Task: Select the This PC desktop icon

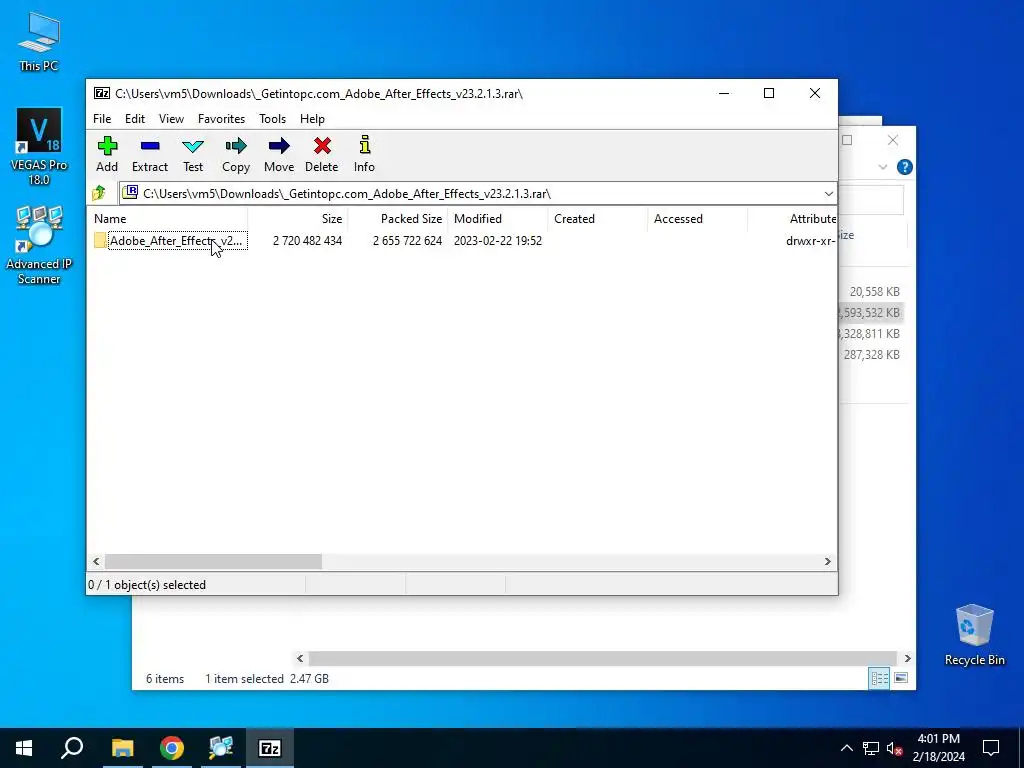Action: coord(39,41)
